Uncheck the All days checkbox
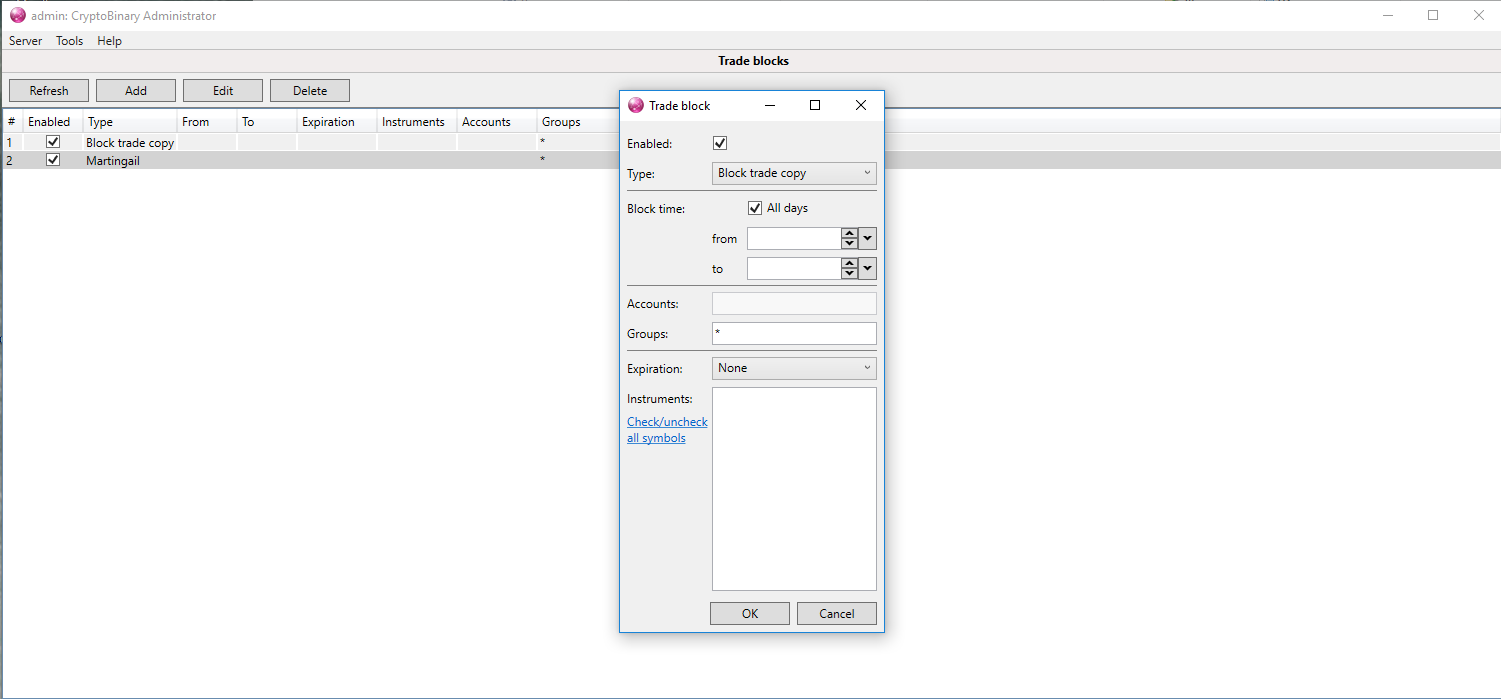The image size is (1501, 699). coord(755,208)
